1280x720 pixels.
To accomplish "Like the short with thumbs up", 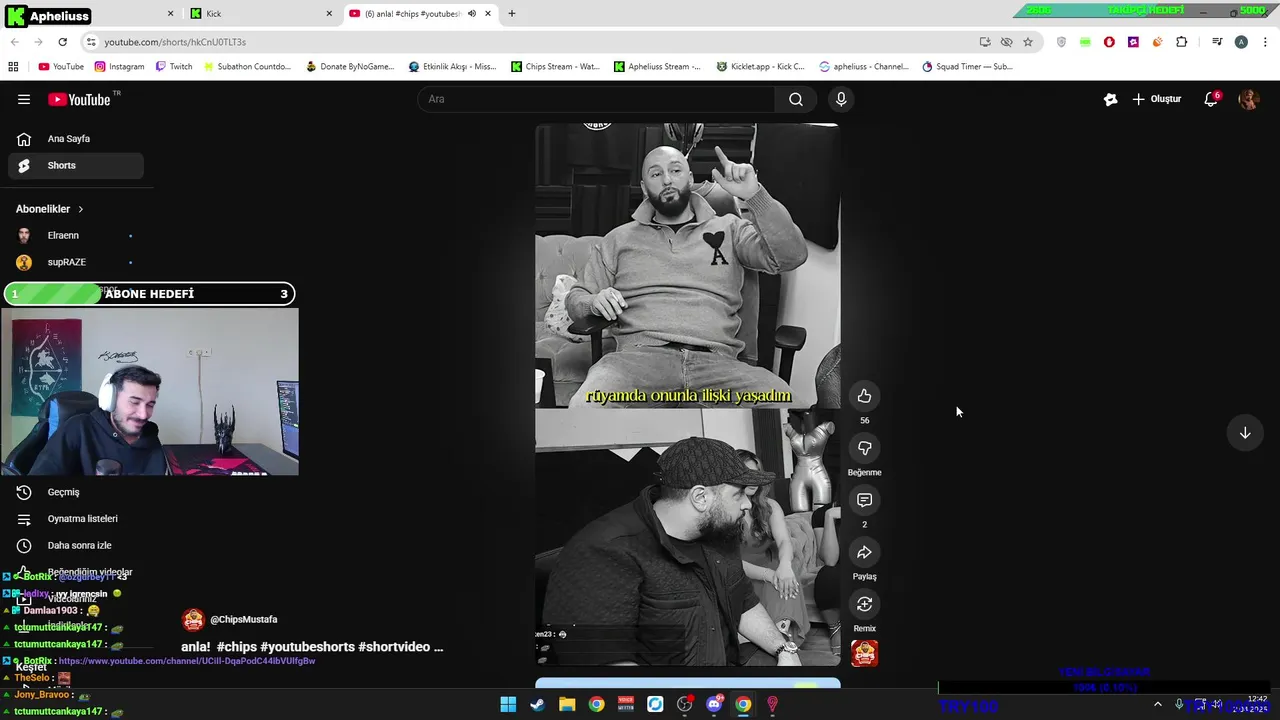I will click(x=865, y=396).
